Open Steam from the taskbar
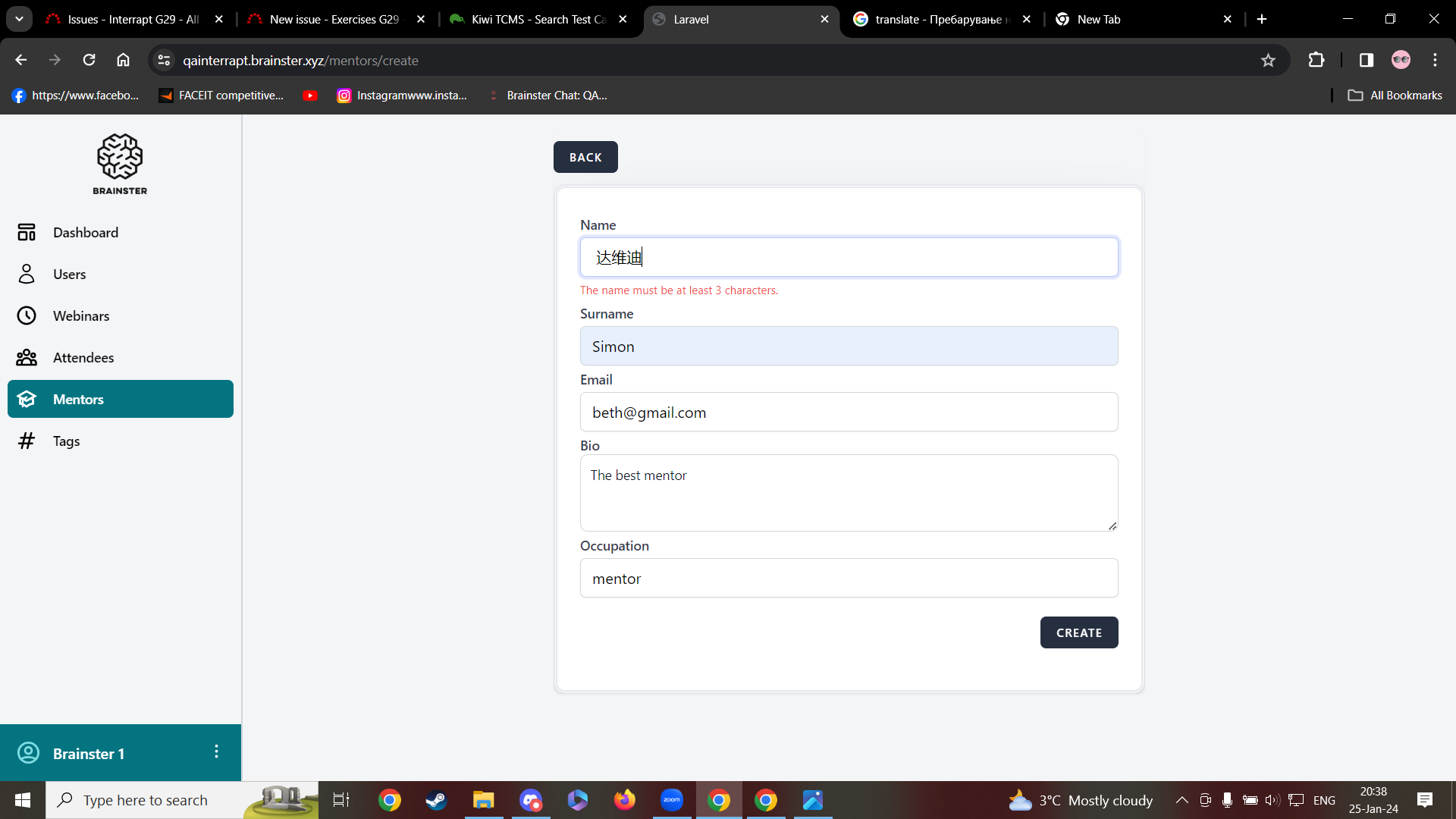1456x819 pixels. [436, 800]
